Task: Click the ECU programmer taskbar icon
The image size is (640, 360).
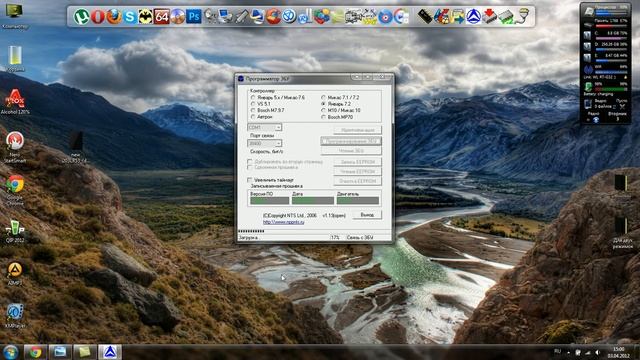Action: 109,352
